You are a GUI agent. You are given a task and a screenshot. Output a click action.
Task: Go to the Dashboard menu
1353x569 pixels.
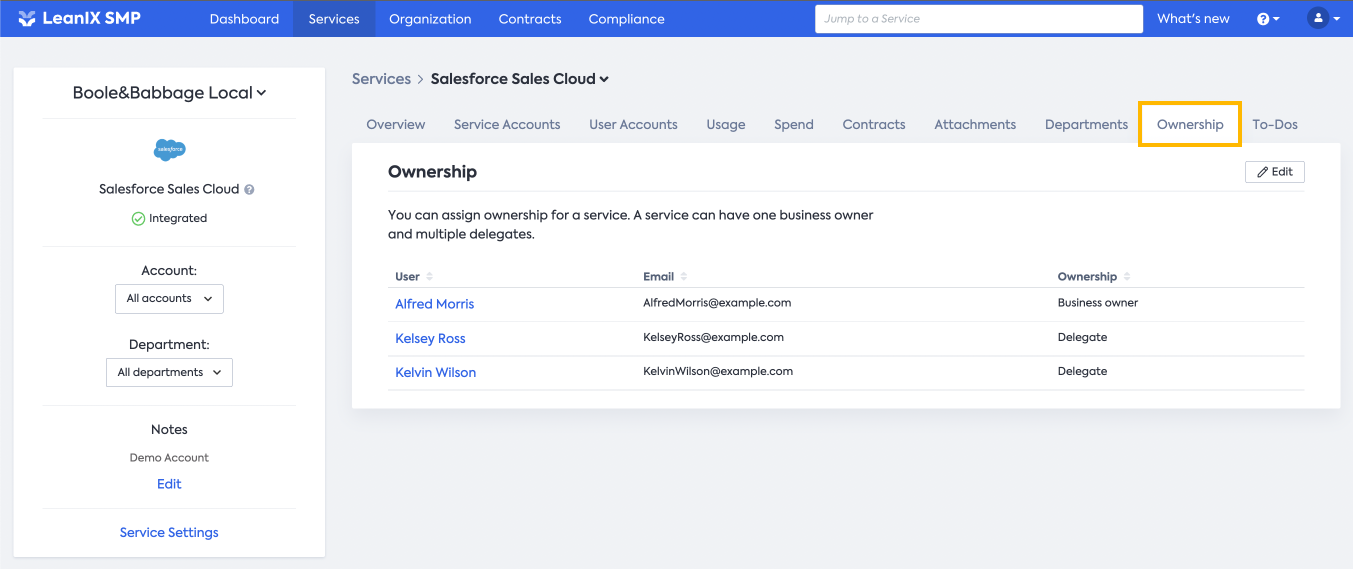pyautogui.click(x=244, y=19)
